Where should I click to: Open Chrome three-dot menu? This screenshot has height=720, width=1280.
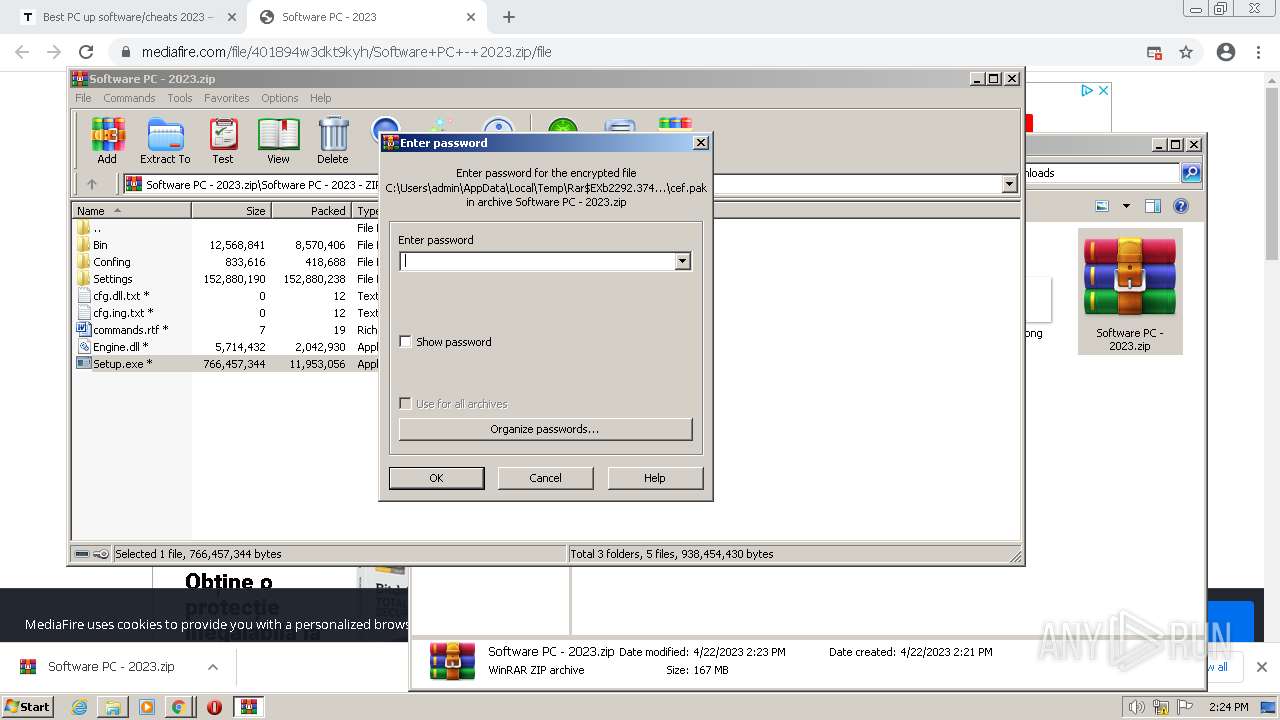[1259, 52]
